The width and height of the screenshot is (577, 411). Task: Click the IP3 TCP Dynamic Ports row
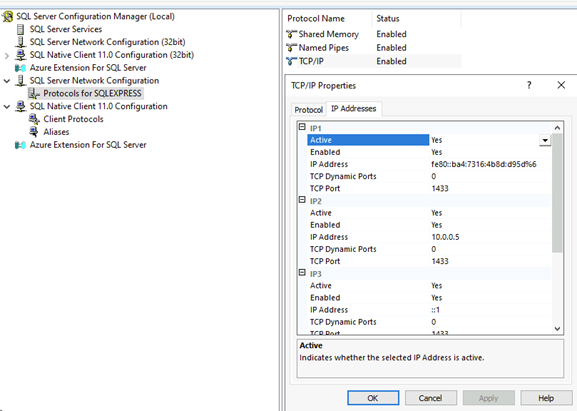point(429,322)
